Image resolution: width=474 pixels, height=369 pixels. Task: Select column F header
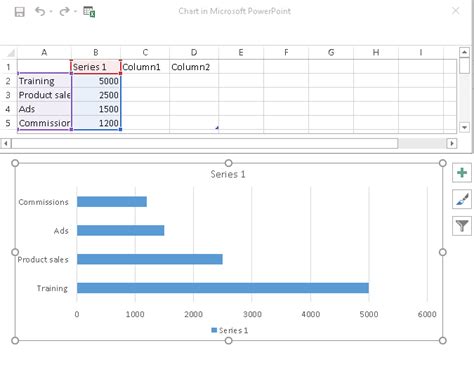click(286, 53)
